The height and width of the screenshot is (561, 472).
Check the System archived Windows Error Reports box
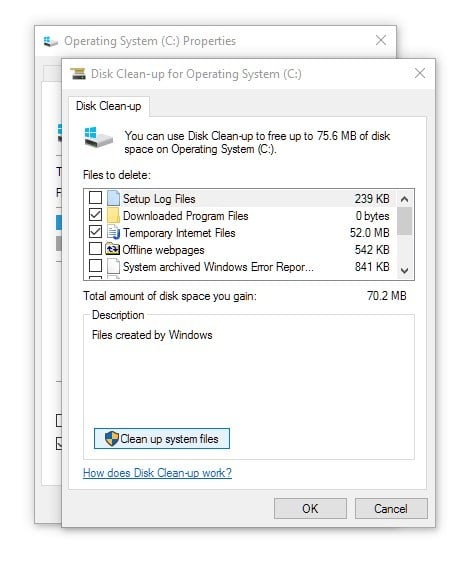[95, 266]
